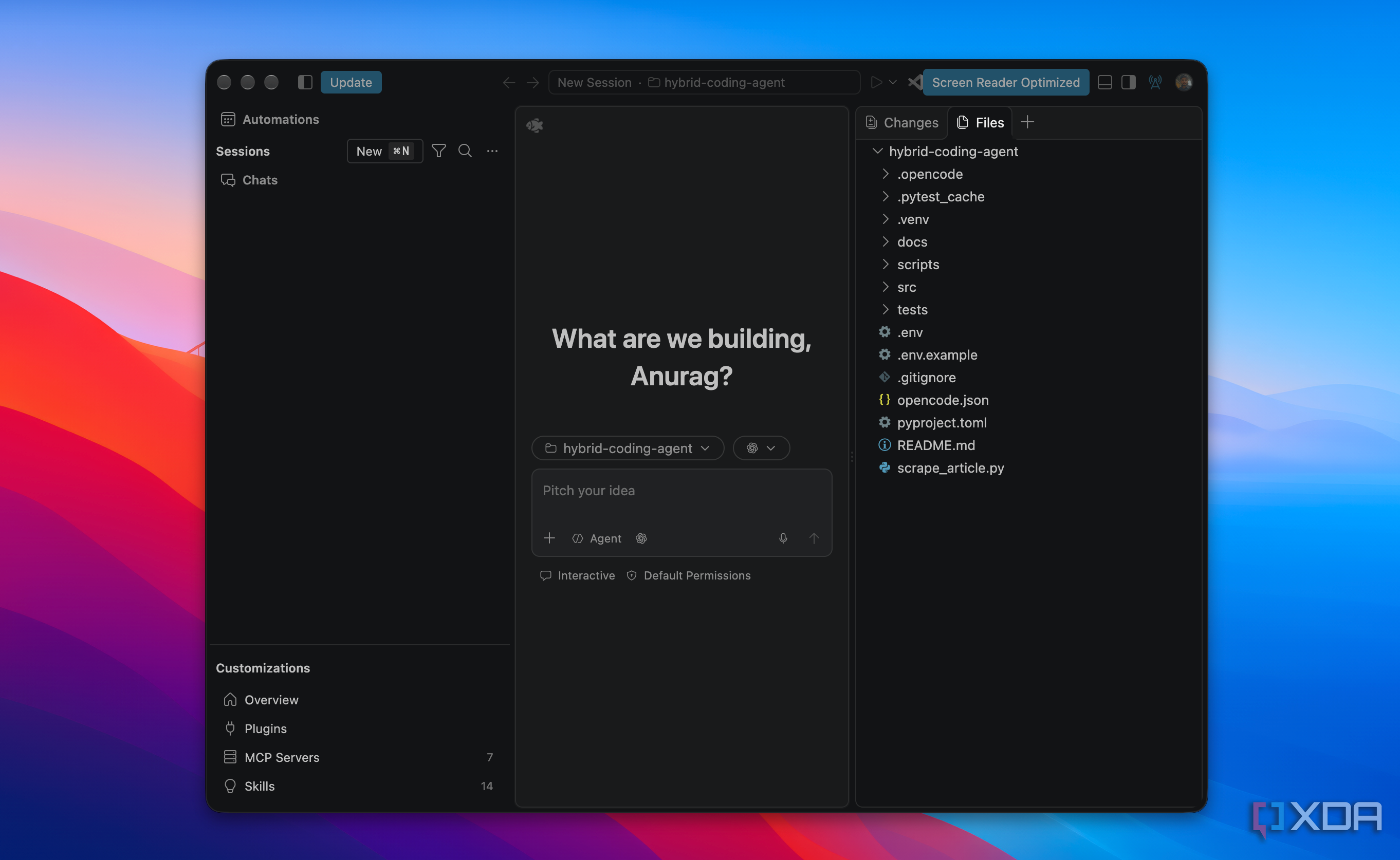Go back with the left arrow
This screenshot has height=860, width=1400.
coord(509,83)
